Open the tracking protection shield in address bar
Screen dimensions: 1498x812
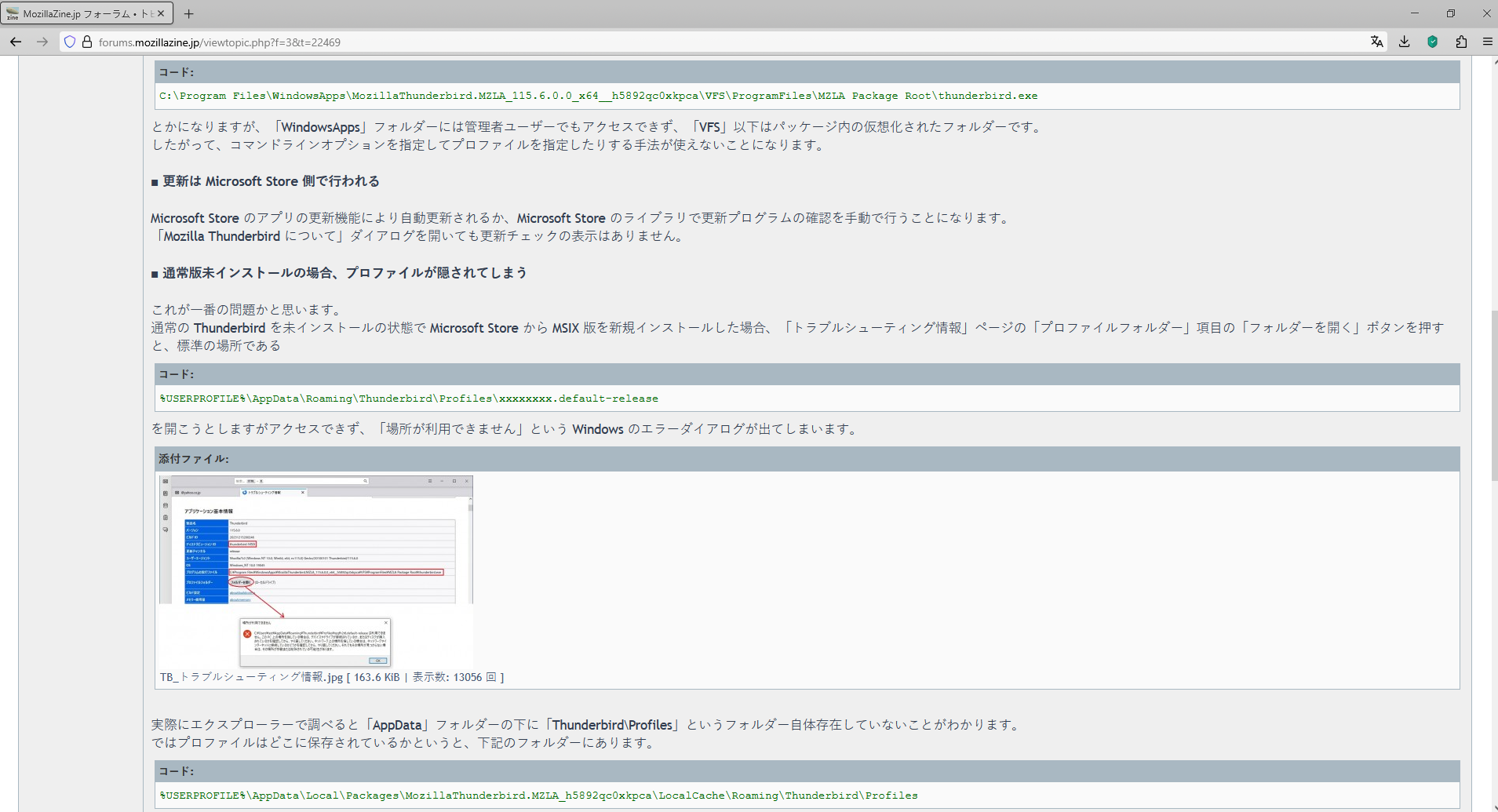click(x=70, y=42)
